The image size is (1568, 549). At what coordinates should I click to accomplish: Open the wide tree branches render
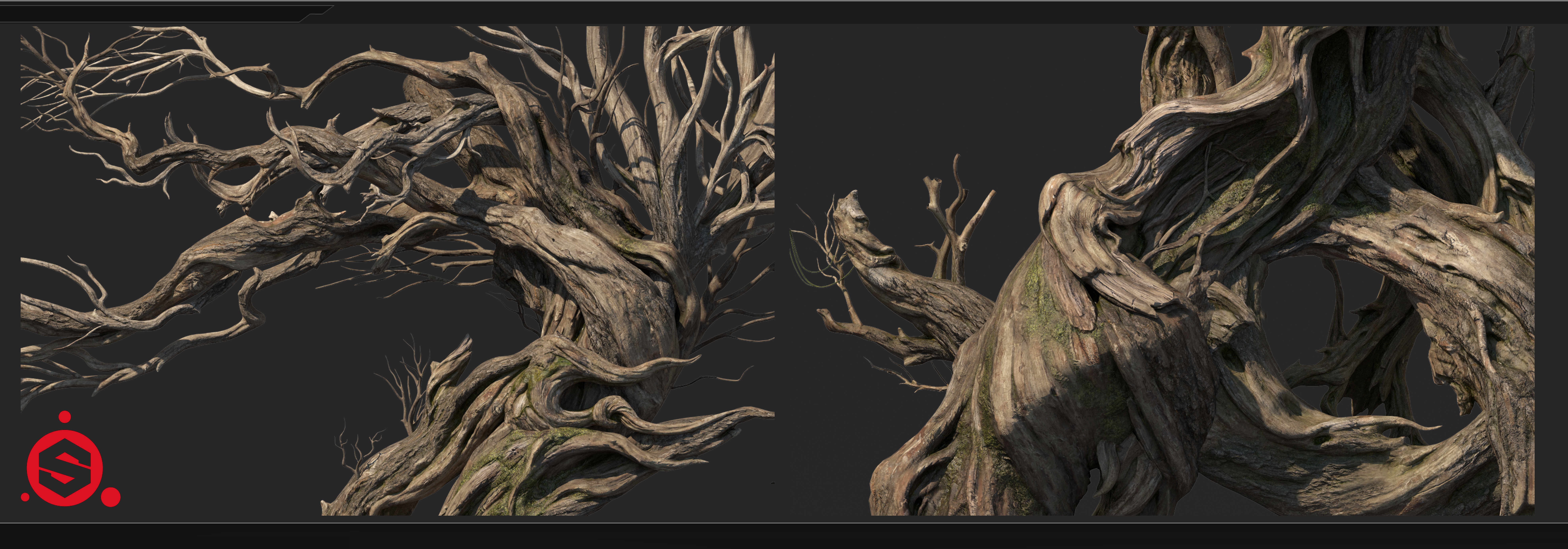397,271
